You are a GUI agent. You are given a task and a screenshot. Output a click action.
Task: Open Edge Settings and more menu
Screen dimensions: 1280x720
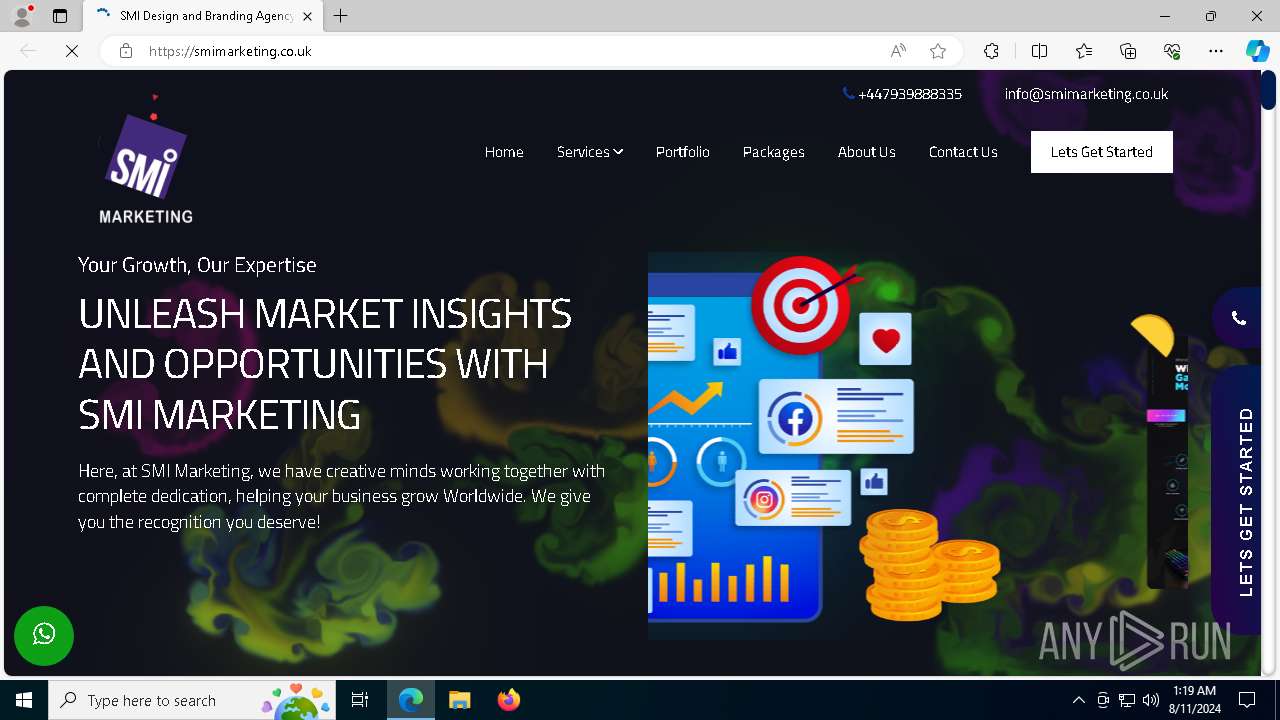tap(1216, 51)
